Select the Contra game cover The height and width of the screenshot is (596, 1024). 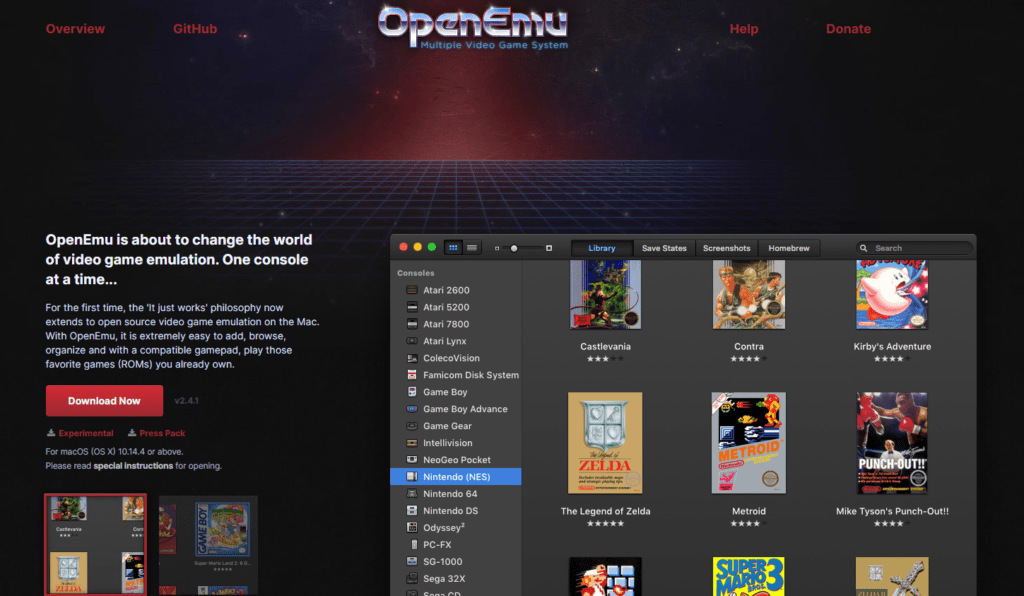(748, 294)
